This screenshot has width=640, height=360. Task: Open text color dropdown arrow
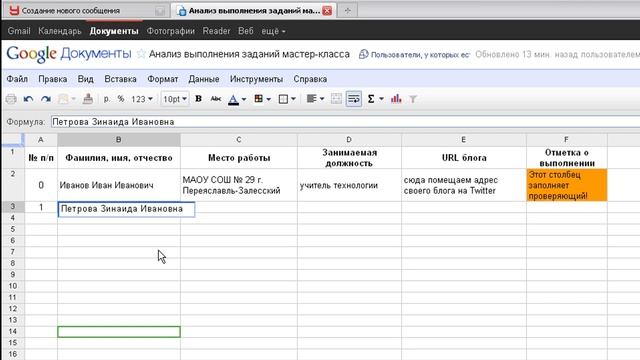[x=244, y=99]
